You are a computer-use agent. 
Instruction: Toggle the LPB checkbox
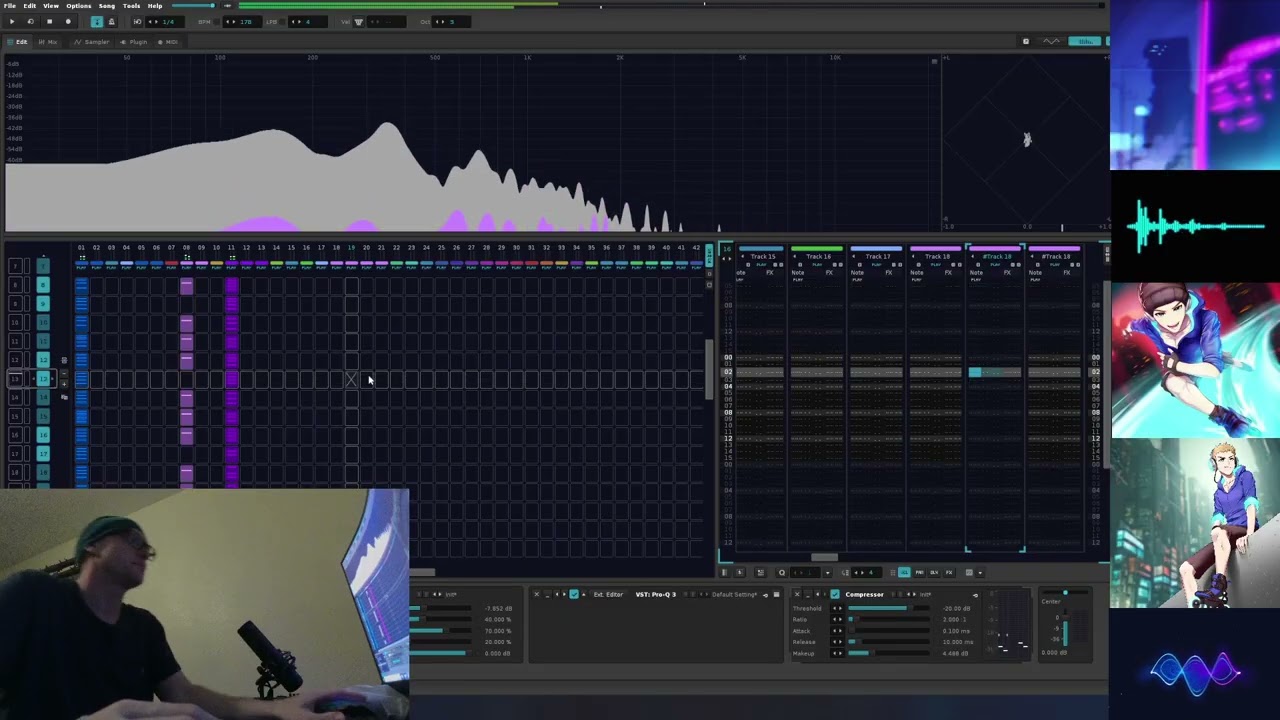(282, 22)
